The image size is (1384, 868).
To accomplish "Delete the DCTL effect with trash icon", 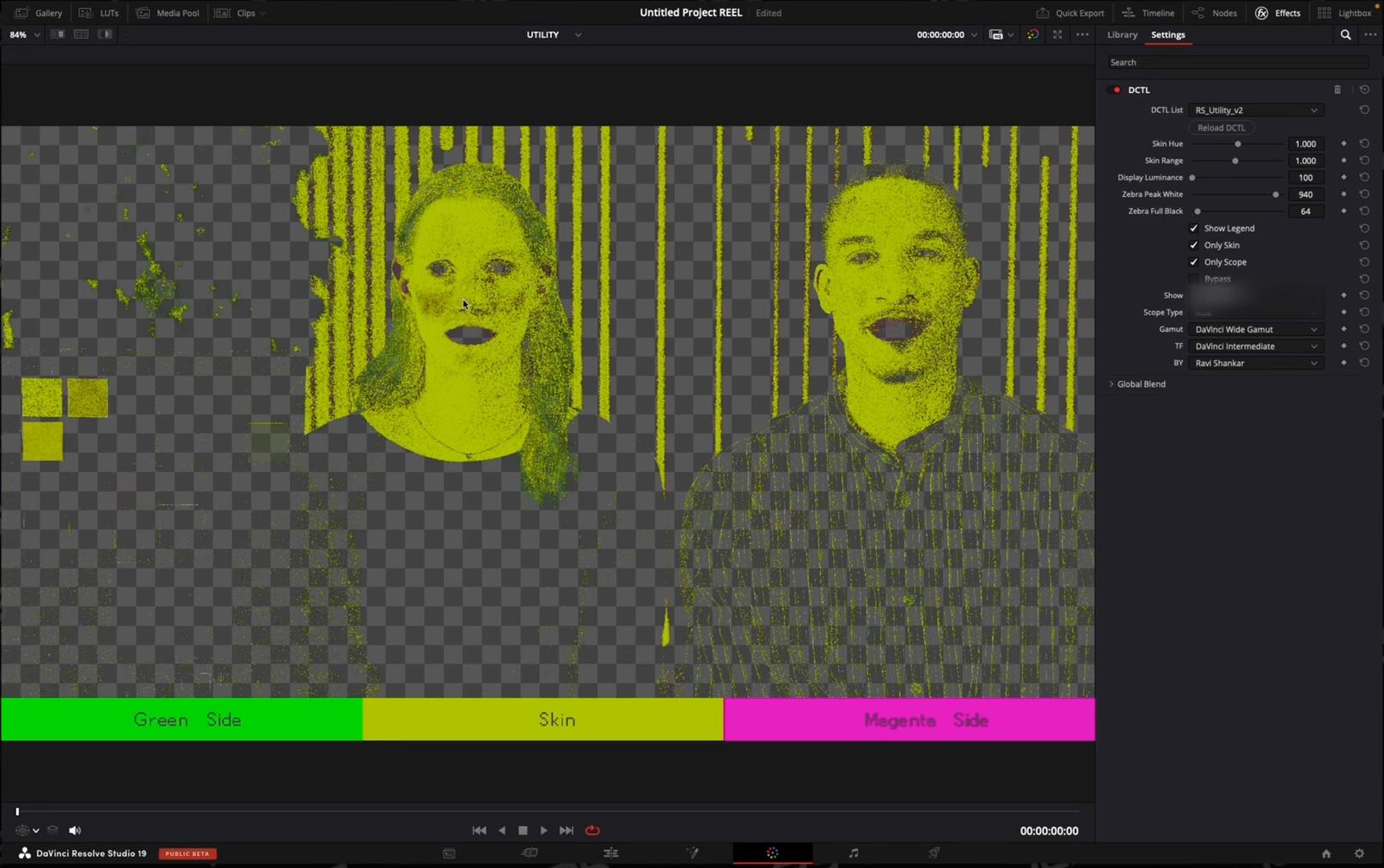I will 1337,89.
